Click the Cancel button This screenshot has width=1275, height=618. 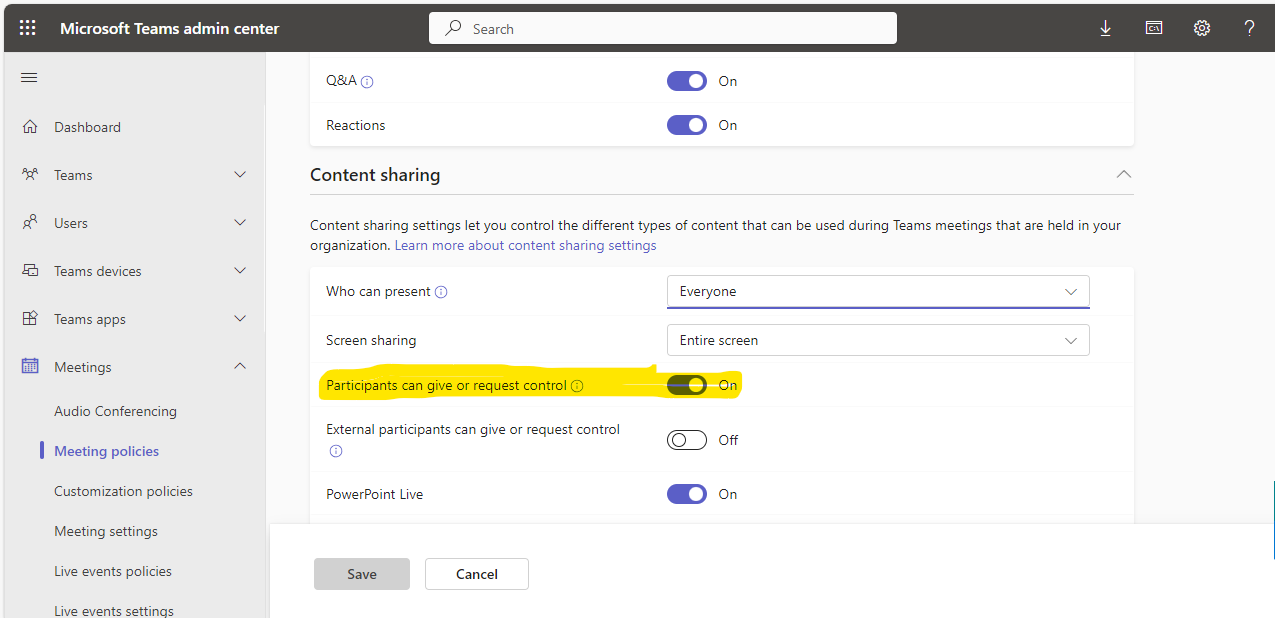pyautogui.click(x=477, y=574)
